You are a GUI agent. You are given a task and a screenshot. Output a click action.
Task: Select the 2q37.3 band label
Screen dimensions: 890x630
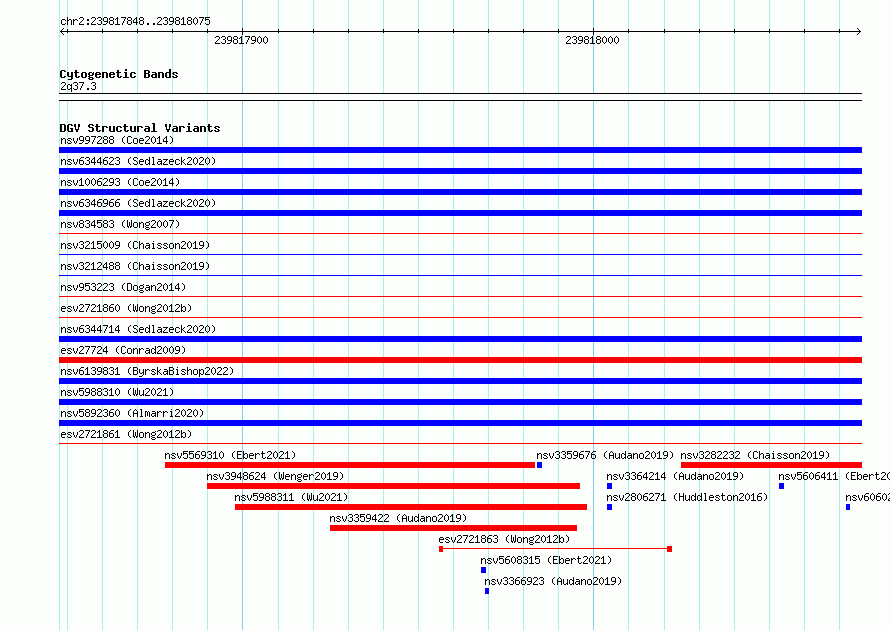78,86
